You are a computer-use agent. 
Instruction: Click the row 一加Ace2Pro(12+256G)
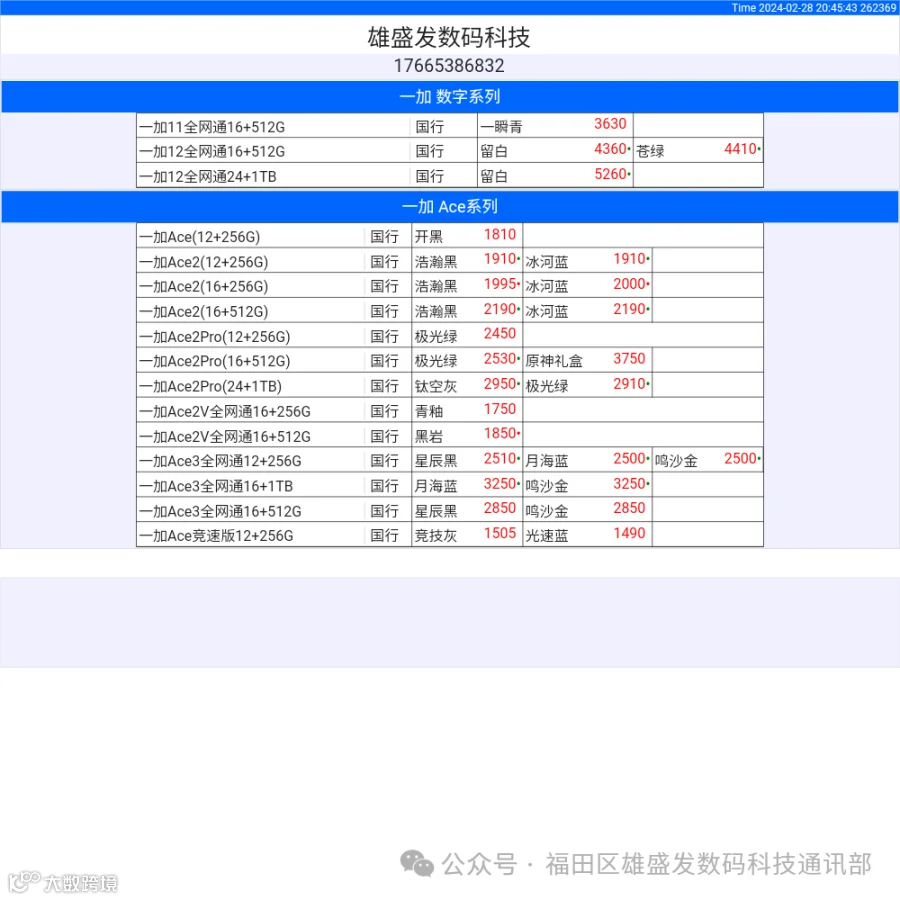pyautogui.click(x=450, y=335)
